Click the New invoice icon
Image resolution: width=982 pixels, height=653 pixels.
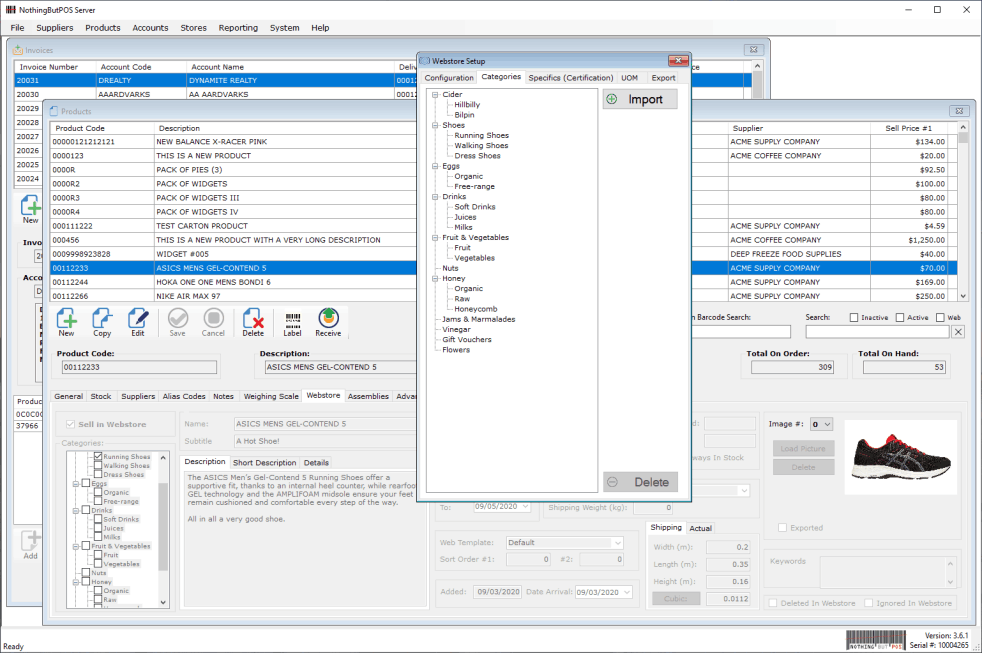pos(30,210)
